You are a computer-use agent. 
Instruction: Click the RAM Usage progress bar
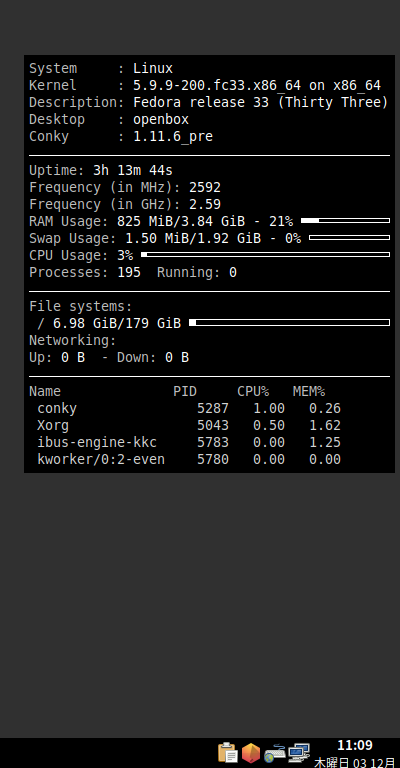pos(345,220)
